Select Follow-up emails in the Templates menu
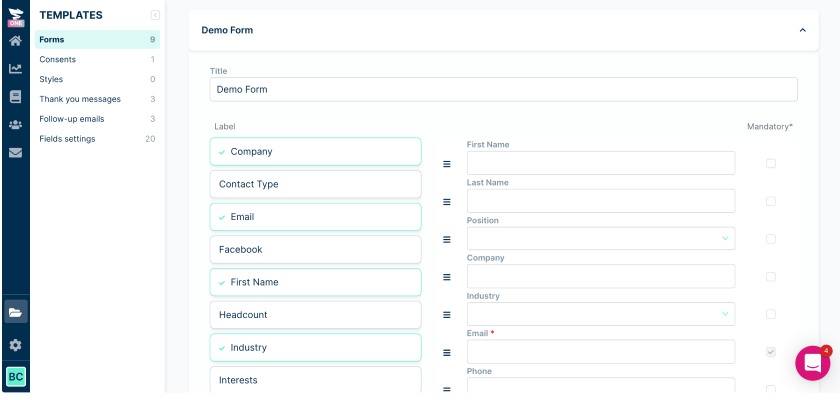Image resolution: width=840 pixels, height=400 pixels. (x=71, y=119)
